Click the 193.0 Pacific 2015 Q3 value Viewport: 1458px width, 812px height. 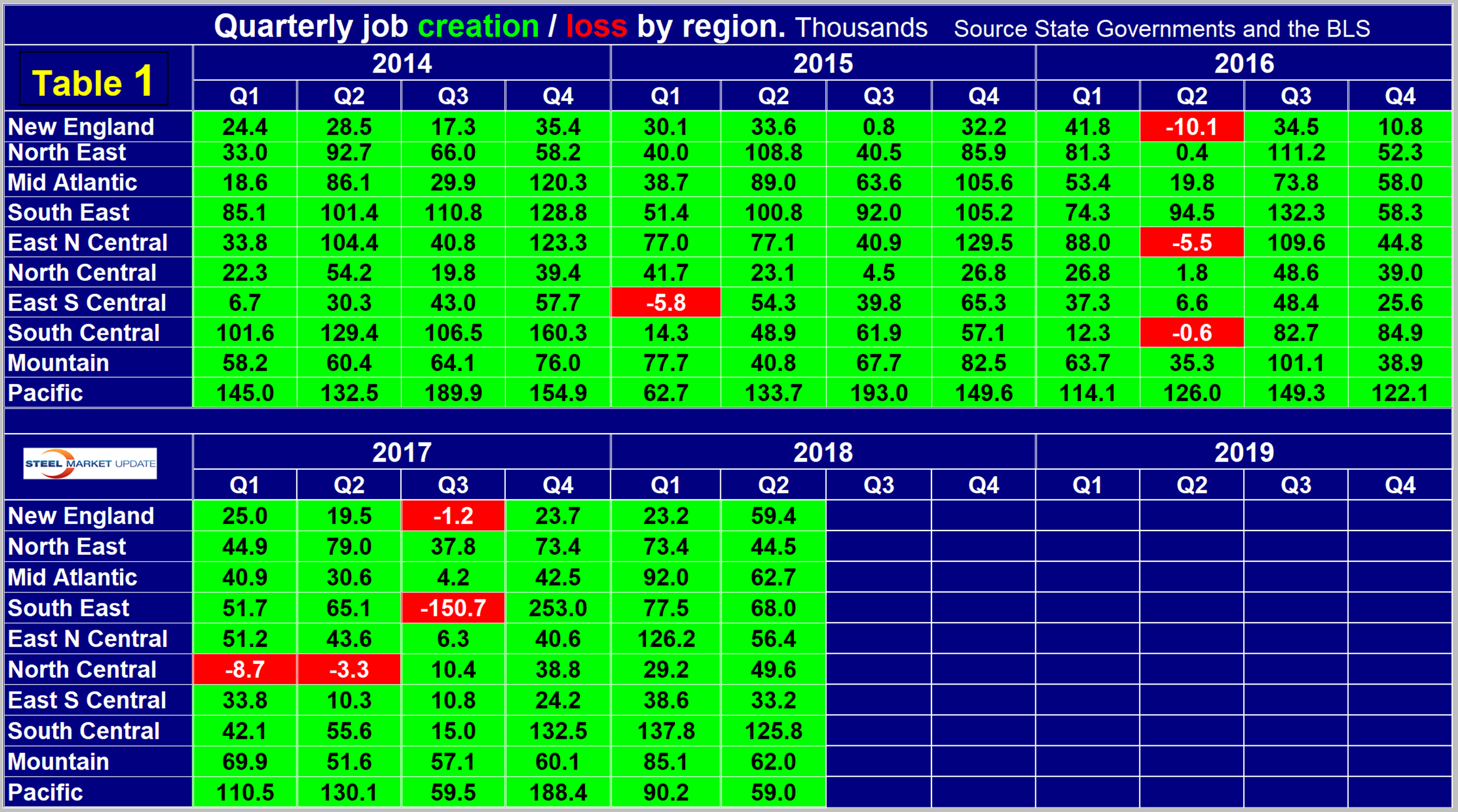click(x=878, y=392)
